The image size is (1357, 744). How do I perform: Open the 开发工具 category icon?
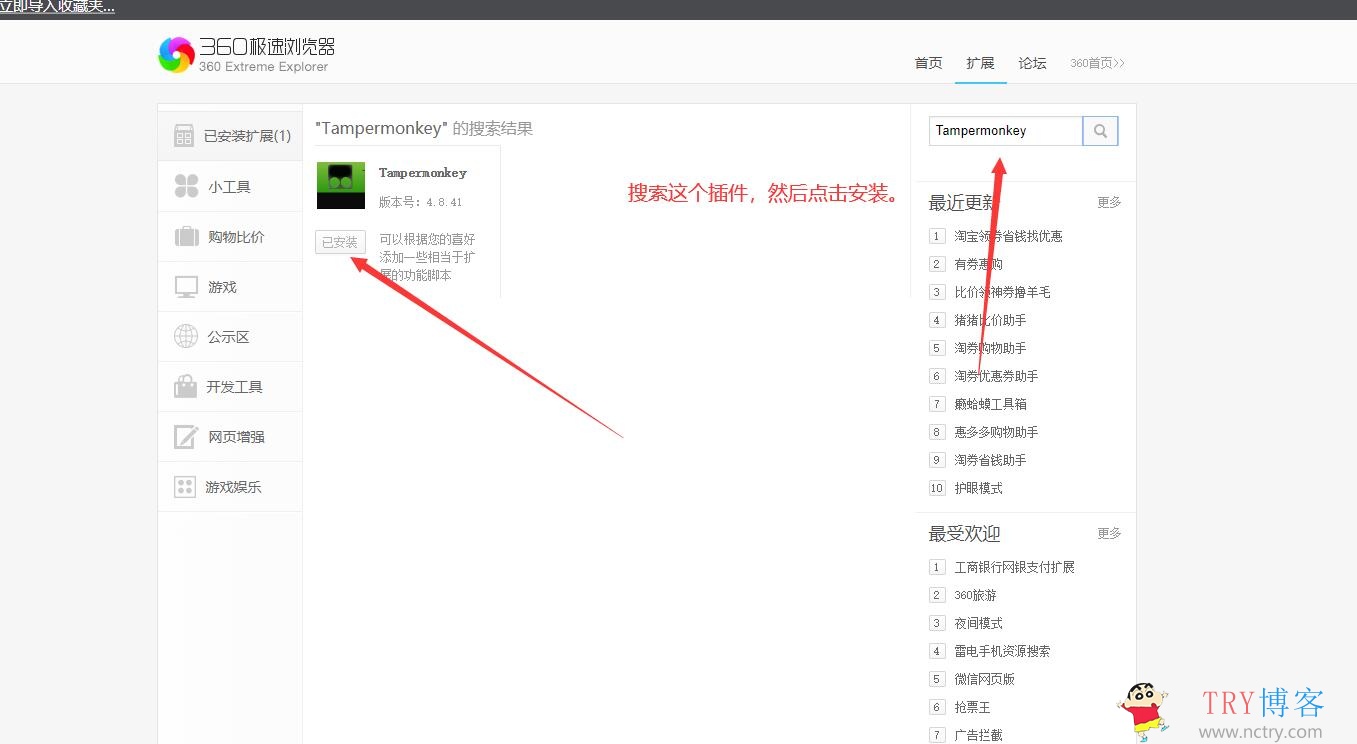coord(186,387)
